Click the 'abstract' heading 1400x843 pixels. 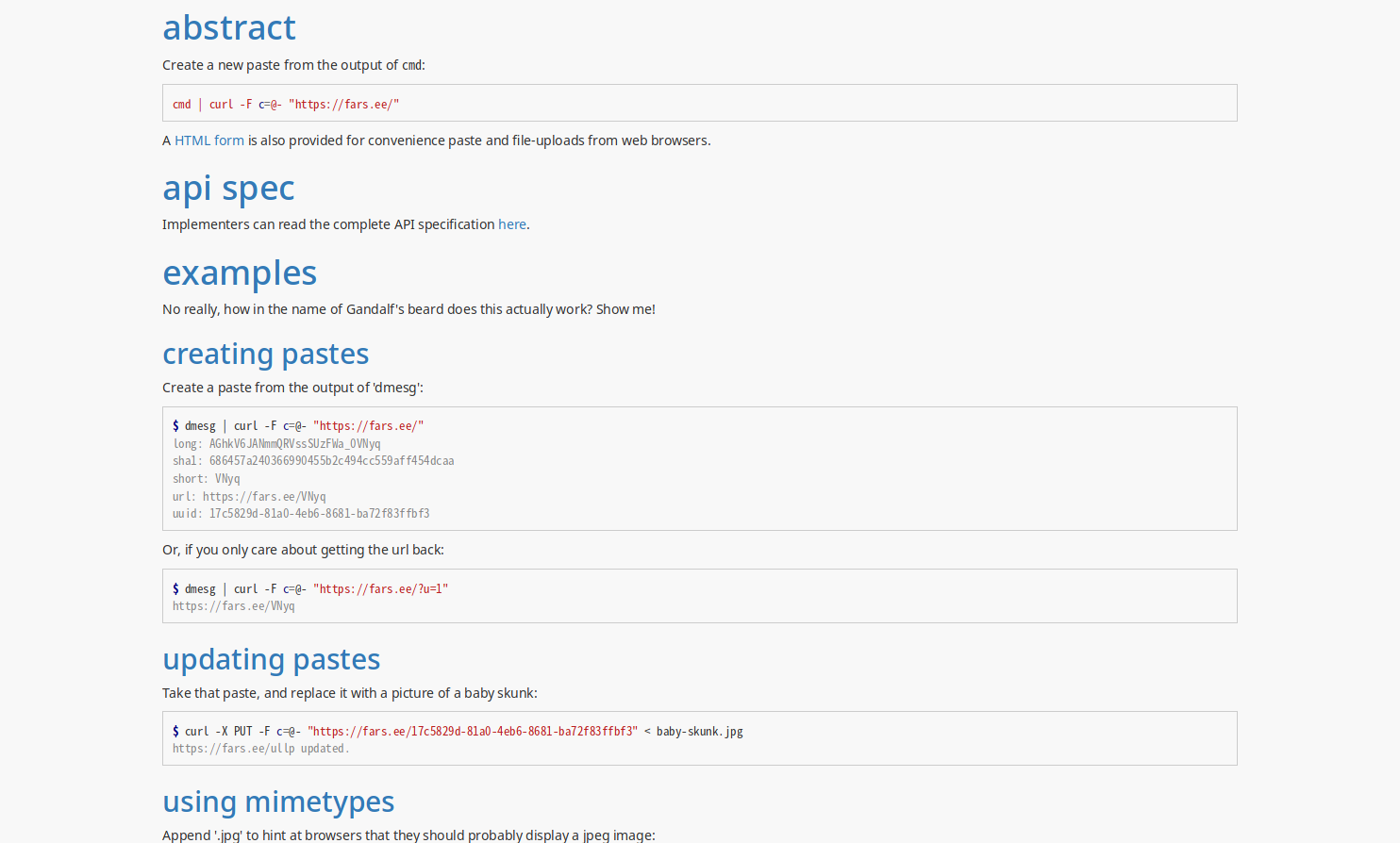pos(229,28)
